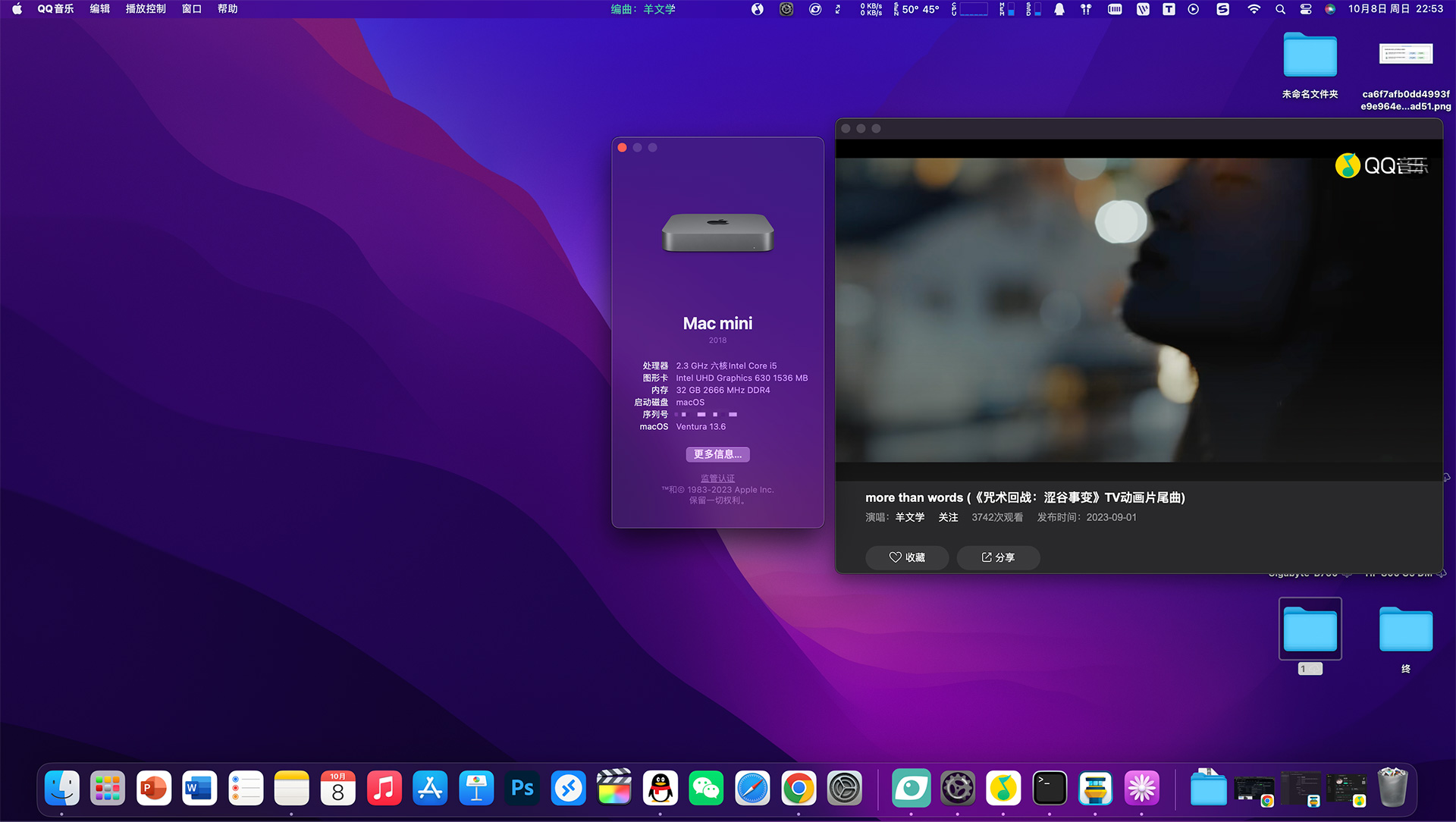The height and width of the screenshot is (822, 1456).
Task: Open the QQ Music dock icon
Action: 1003,789
